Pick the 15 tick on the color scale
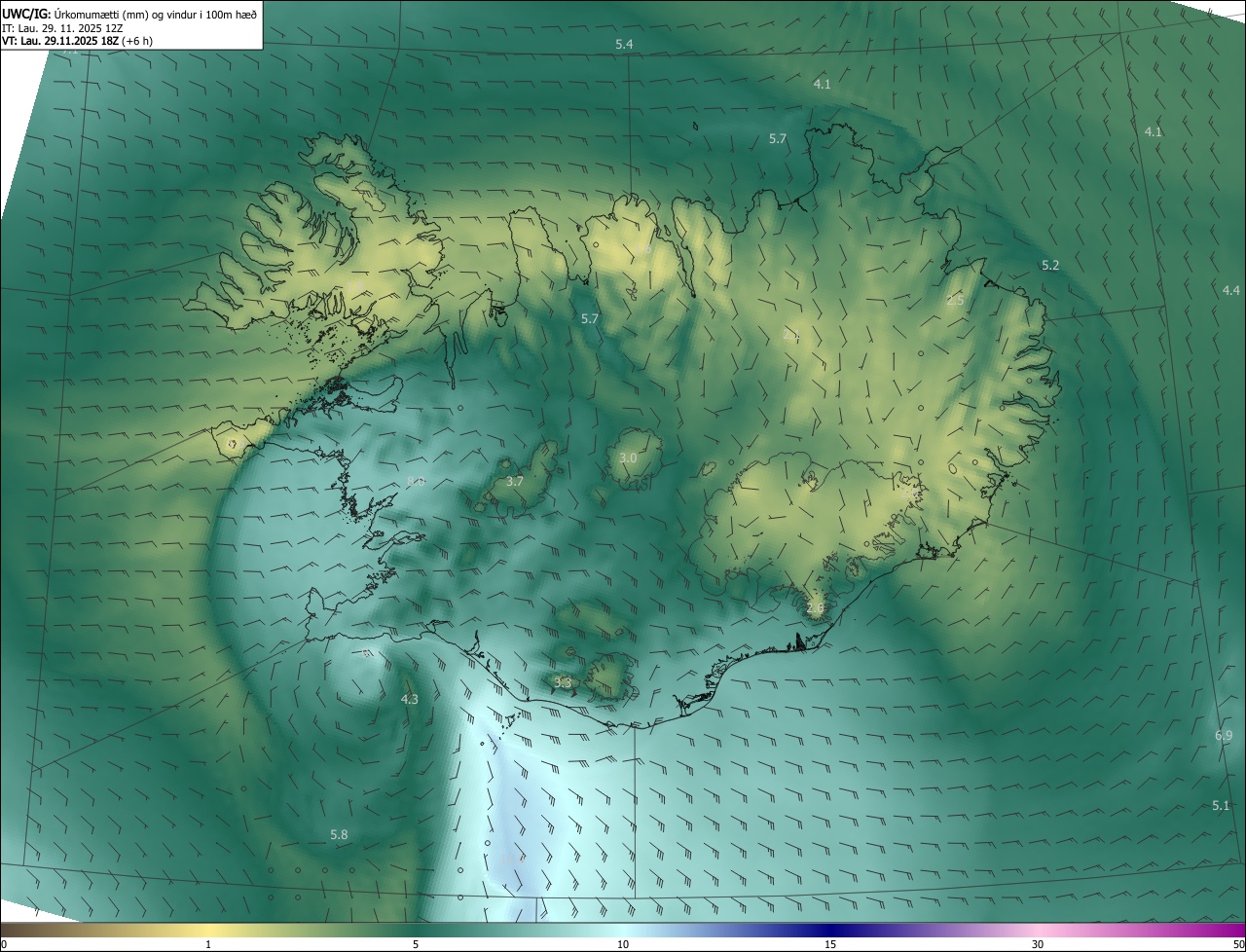Viewport: 1246px width, 952px height. point(830,944)
